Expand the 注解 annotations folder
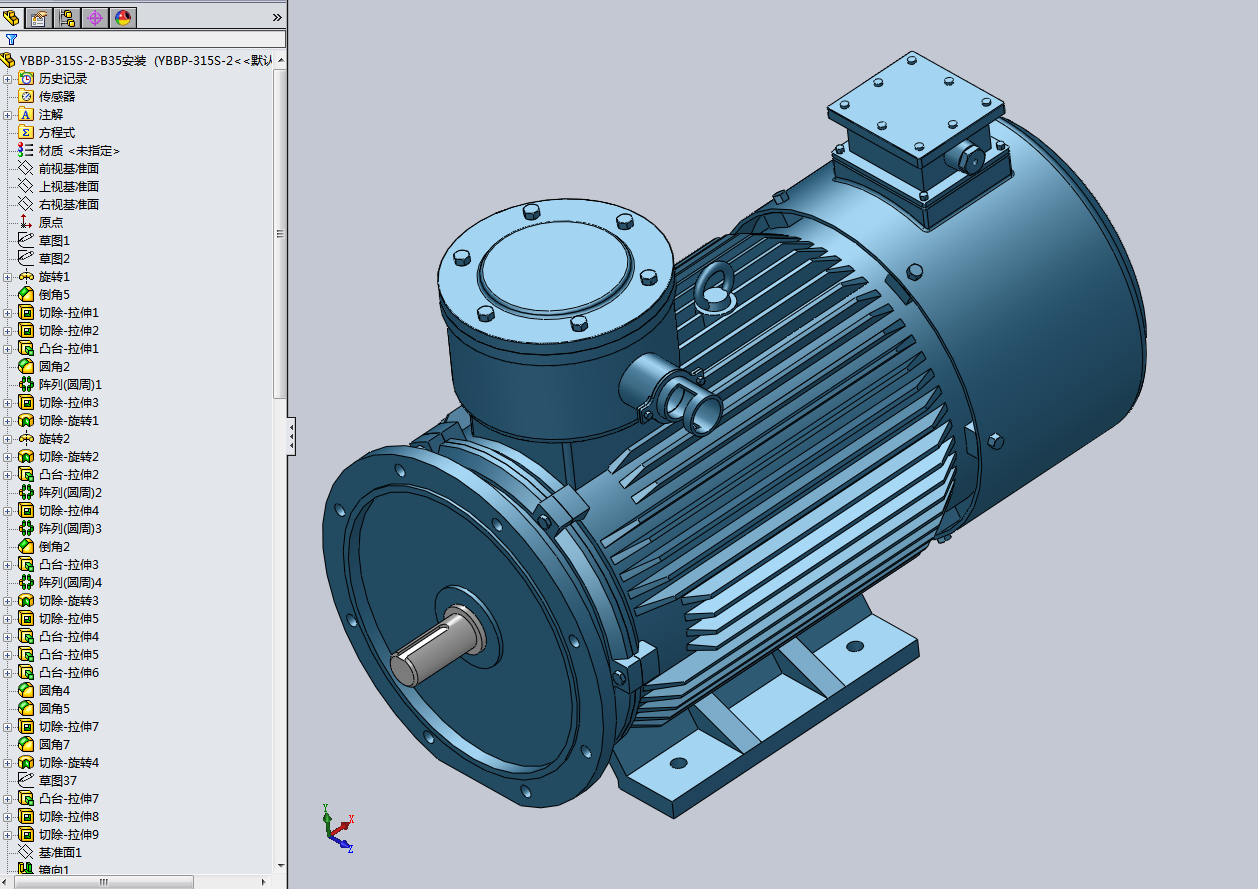1258x889 pixels. [x=8, y=115]
